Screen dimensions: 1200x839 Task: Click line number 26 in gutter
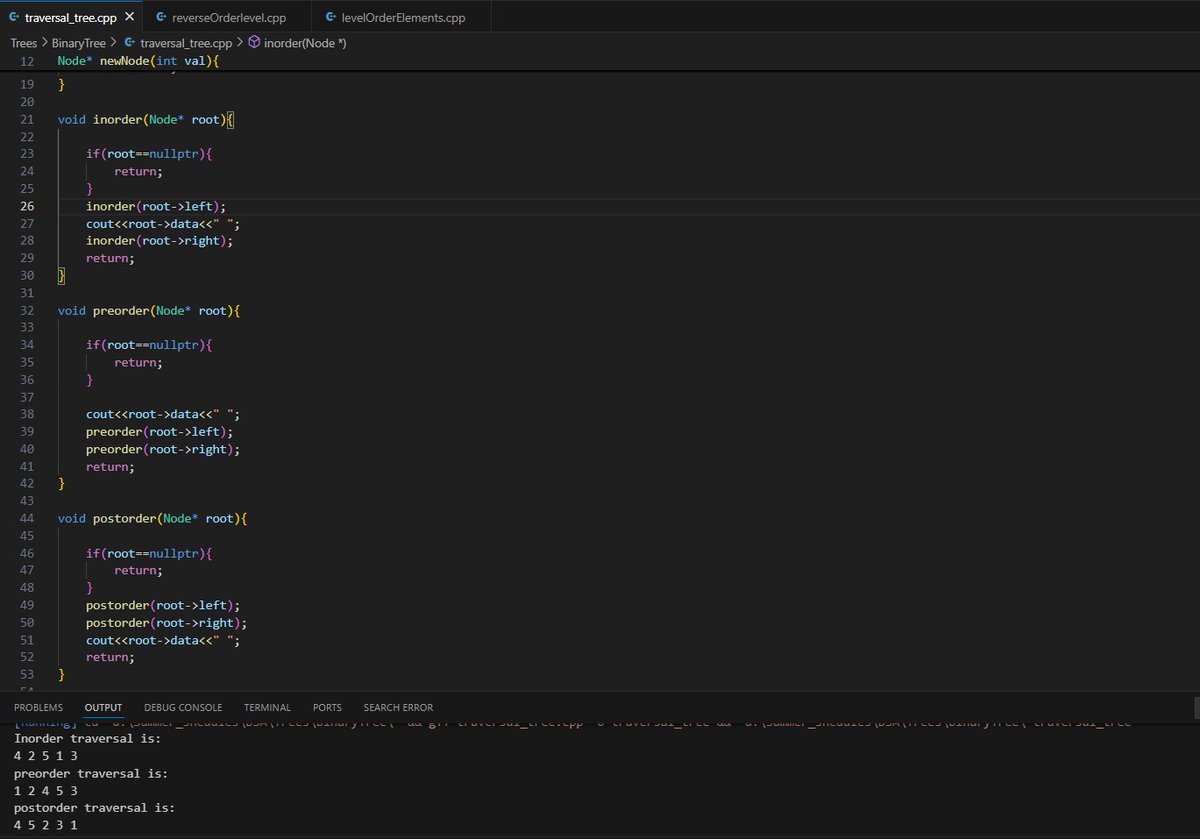[x=27, y=206]
